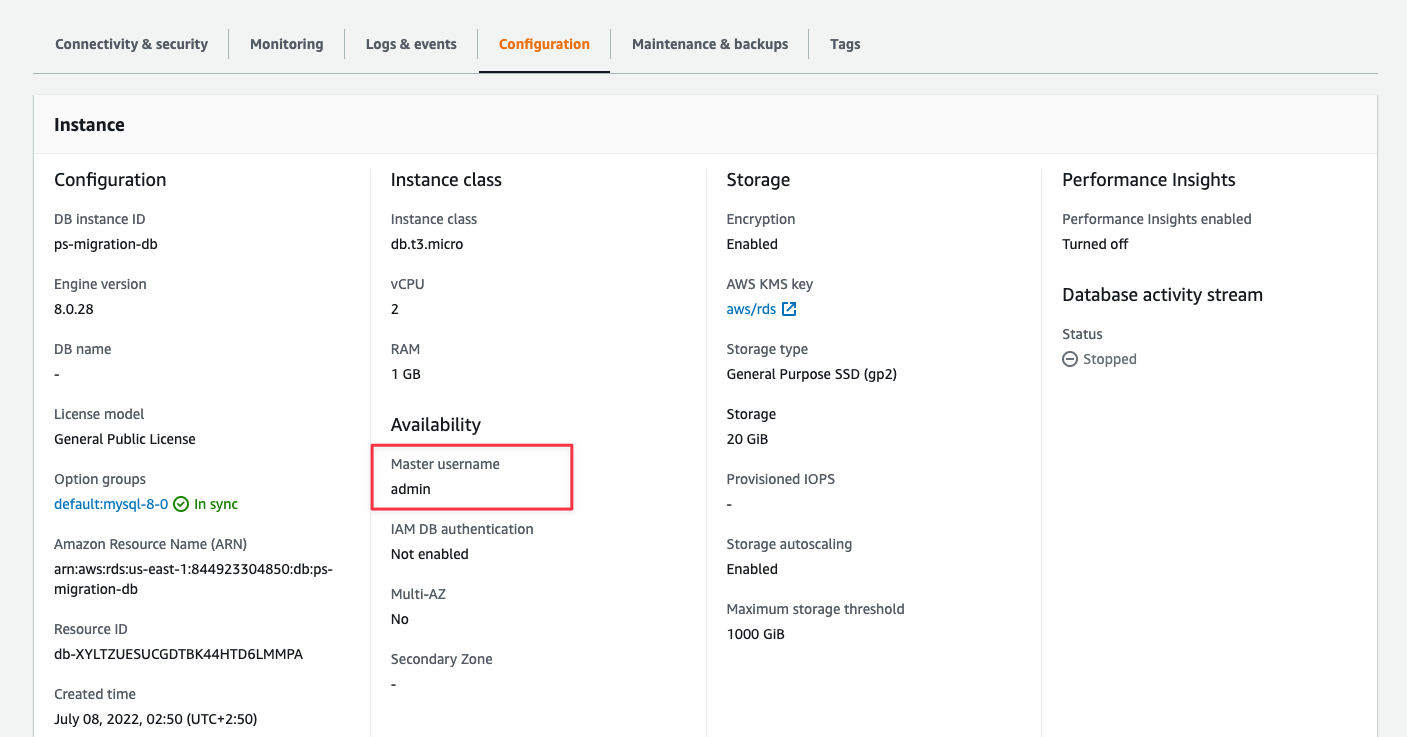Select maximum storage threshold 1000 GiB

pos(756,634)
